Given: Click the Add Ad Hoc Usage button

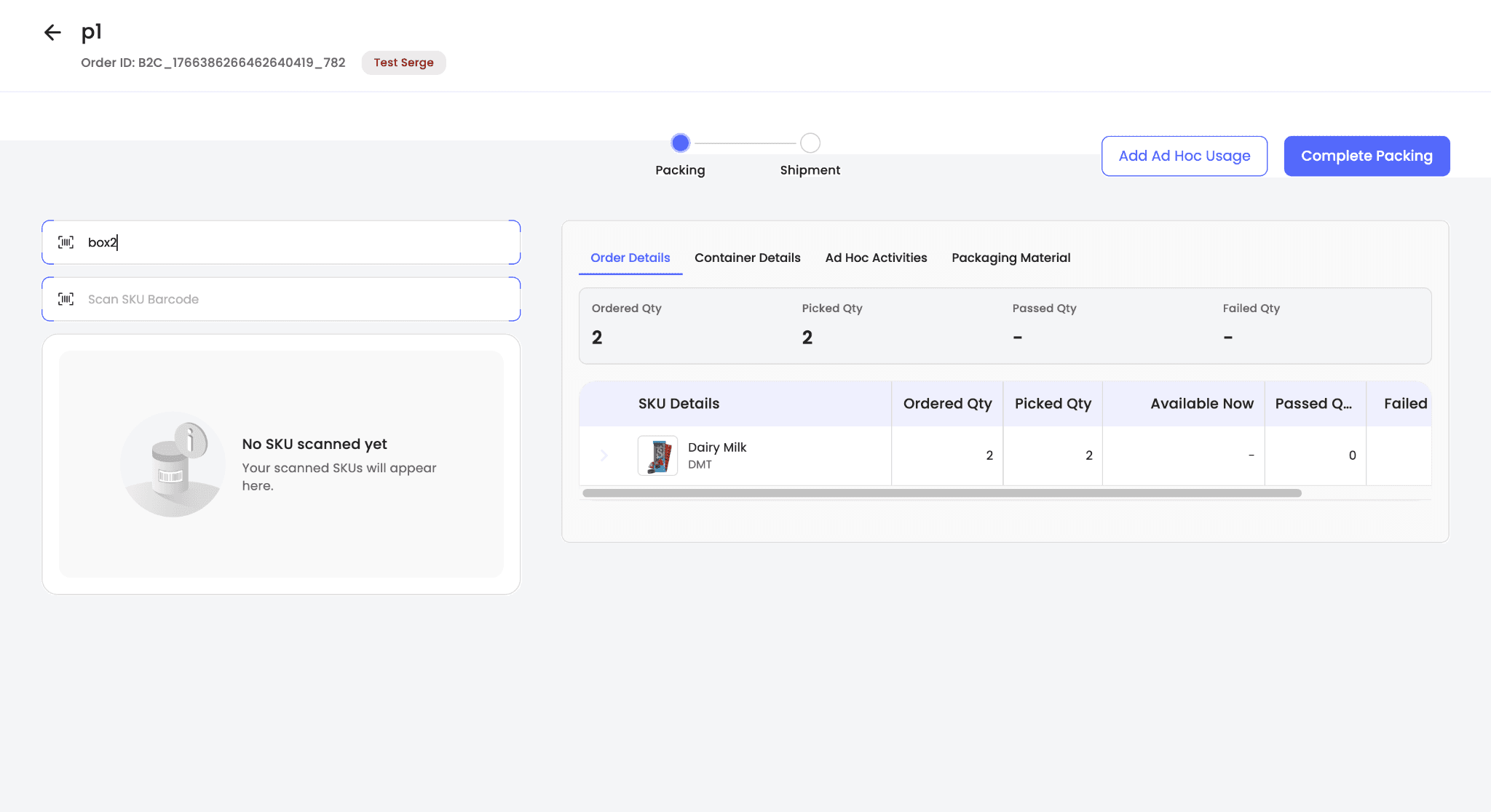Looking at the screenshot, I should pos(1184,156).
